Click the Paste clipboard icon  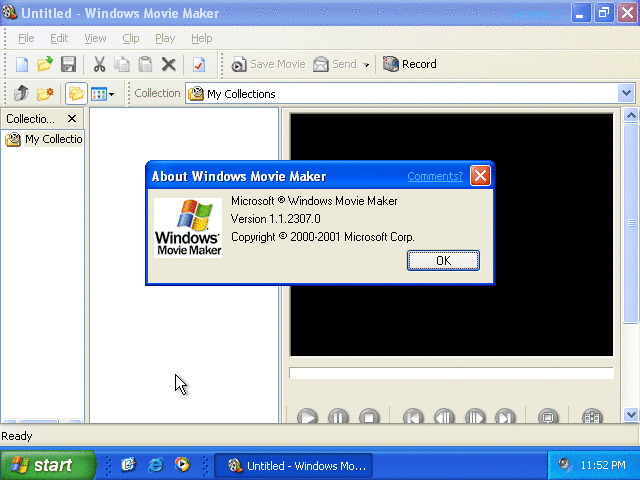pos(145,64)
